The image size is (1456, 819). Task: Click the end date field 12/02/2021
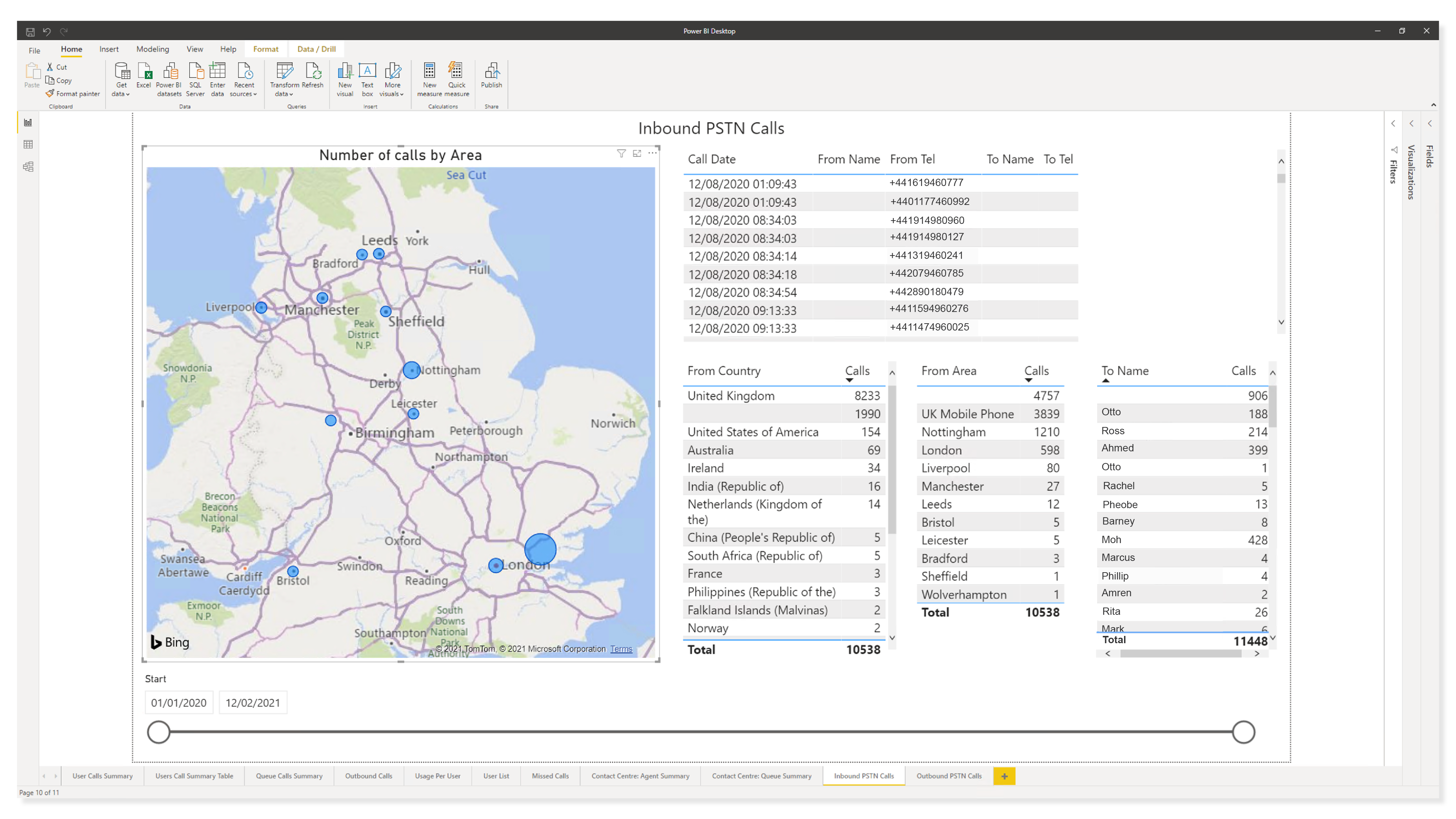point(253,703)
